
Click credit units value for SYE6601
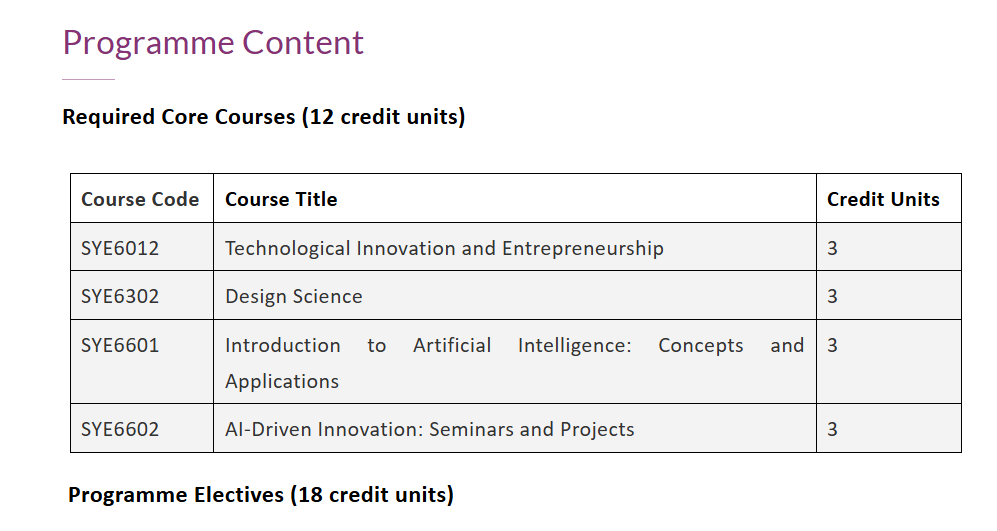point(833,346)
